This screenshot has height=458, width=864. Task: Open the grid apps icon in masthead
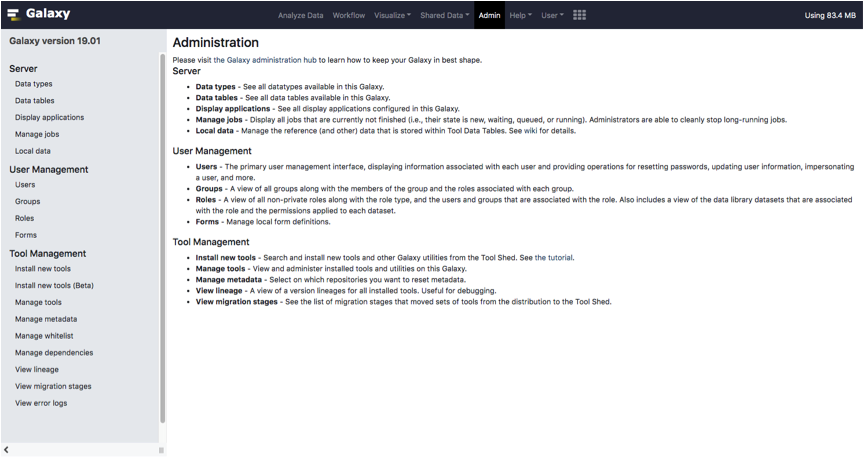coord(579,15)
